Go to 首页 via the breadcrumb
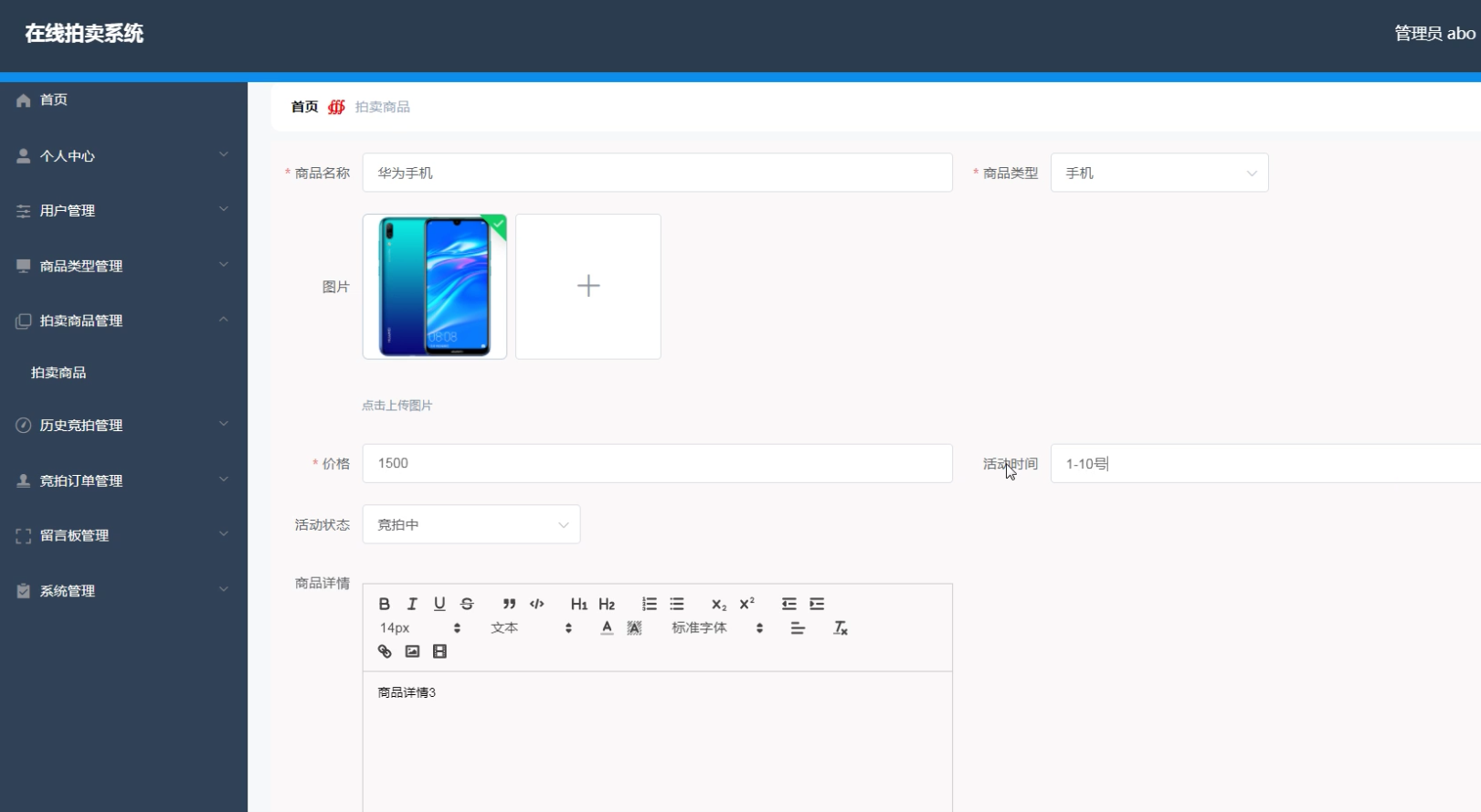Image resolution: width=1481 pixels, height=812 pixels. point(304,107)
